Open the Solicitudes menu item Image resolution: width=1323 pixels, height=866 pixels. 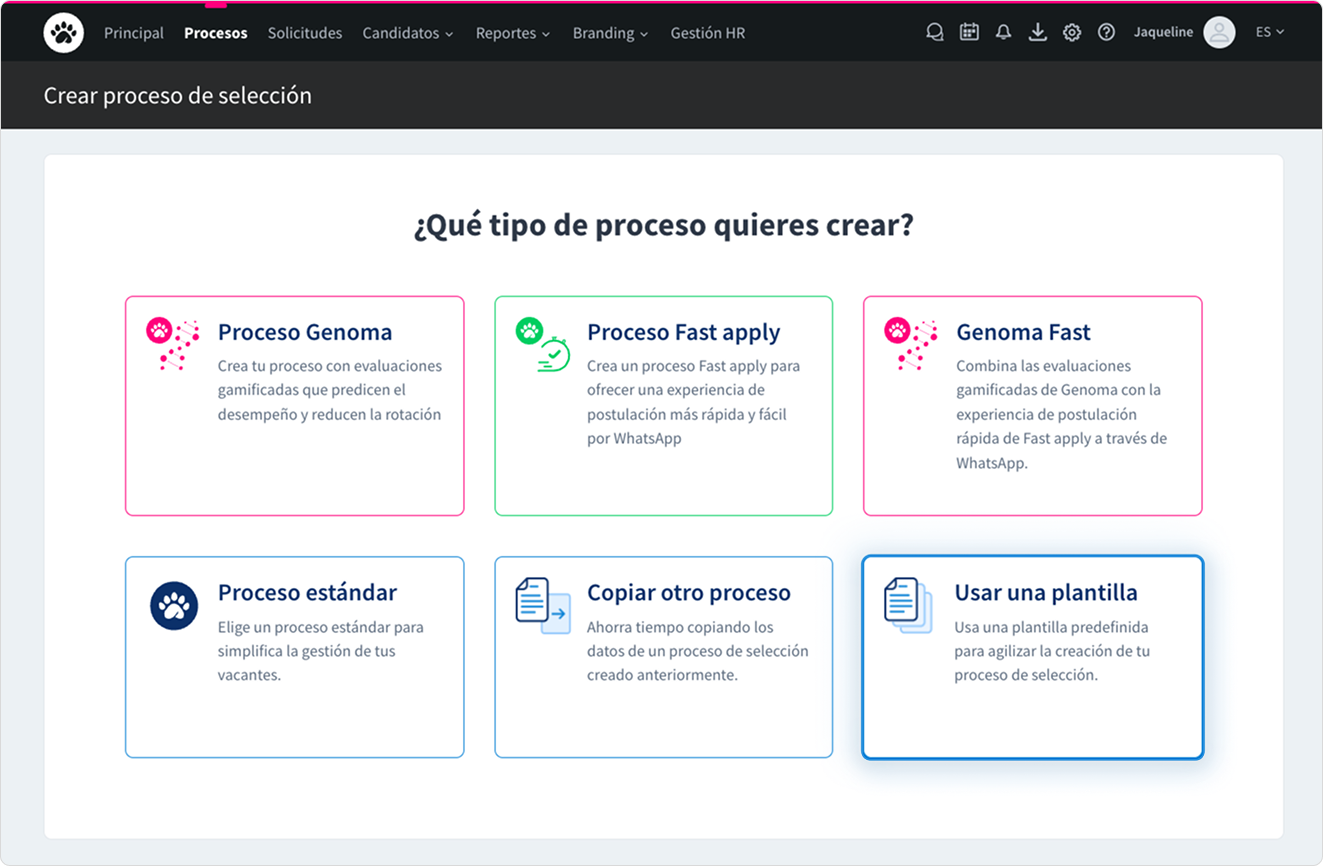[305, 33]
